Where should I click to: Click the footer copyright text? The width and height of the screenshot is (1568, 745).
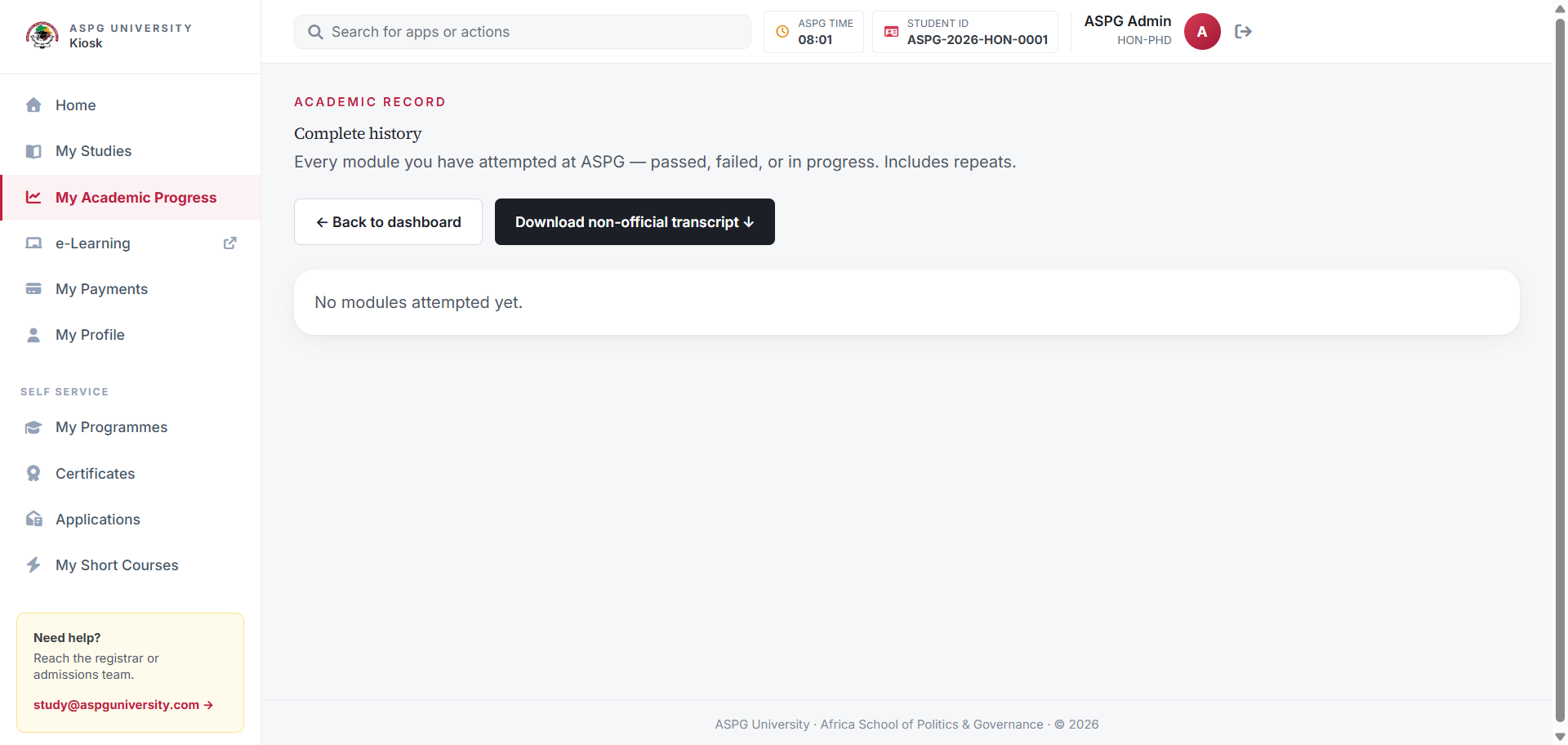tap(906, 725)
